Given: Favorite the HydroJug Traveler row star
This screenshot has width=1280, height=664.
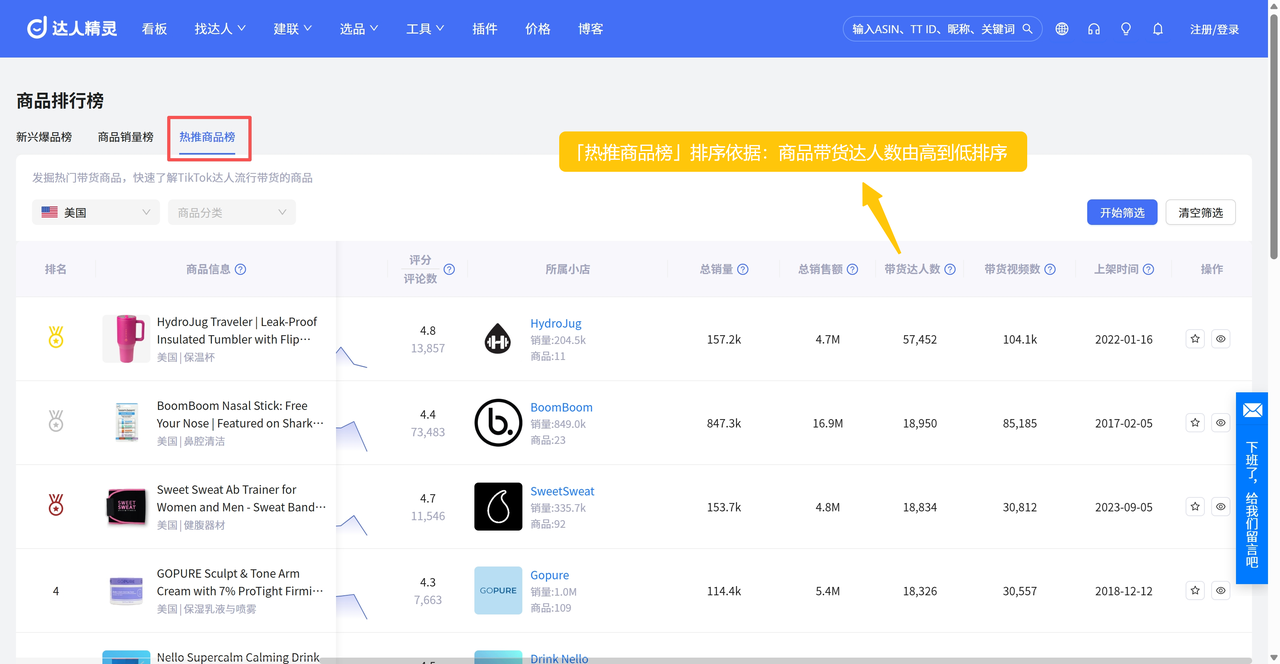Looking at the screenshot, I should point(1195,339).
